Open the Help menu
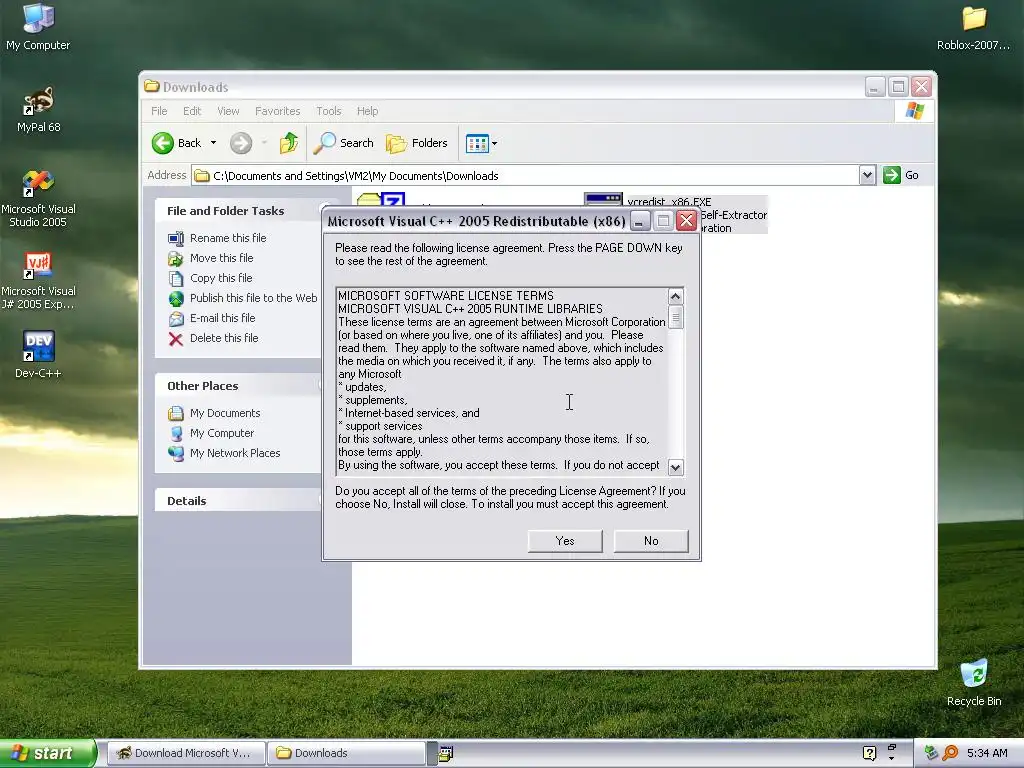 [x=367, y=111]
